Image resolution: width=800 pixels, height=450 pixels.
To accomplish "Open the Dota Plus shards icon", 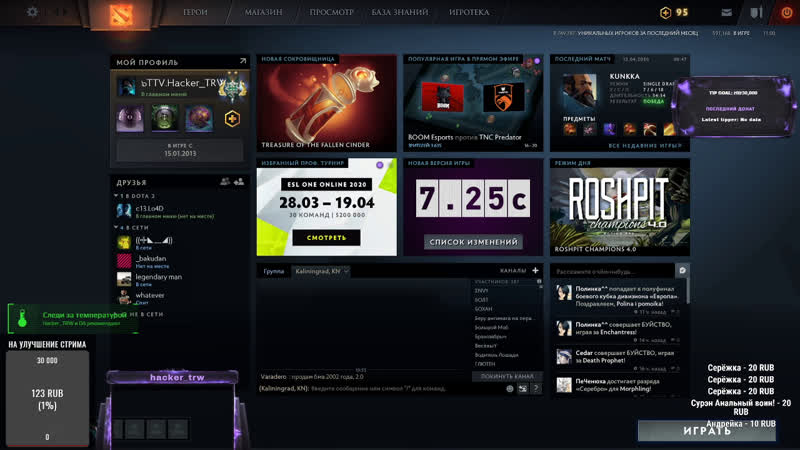I will (665, 13).
